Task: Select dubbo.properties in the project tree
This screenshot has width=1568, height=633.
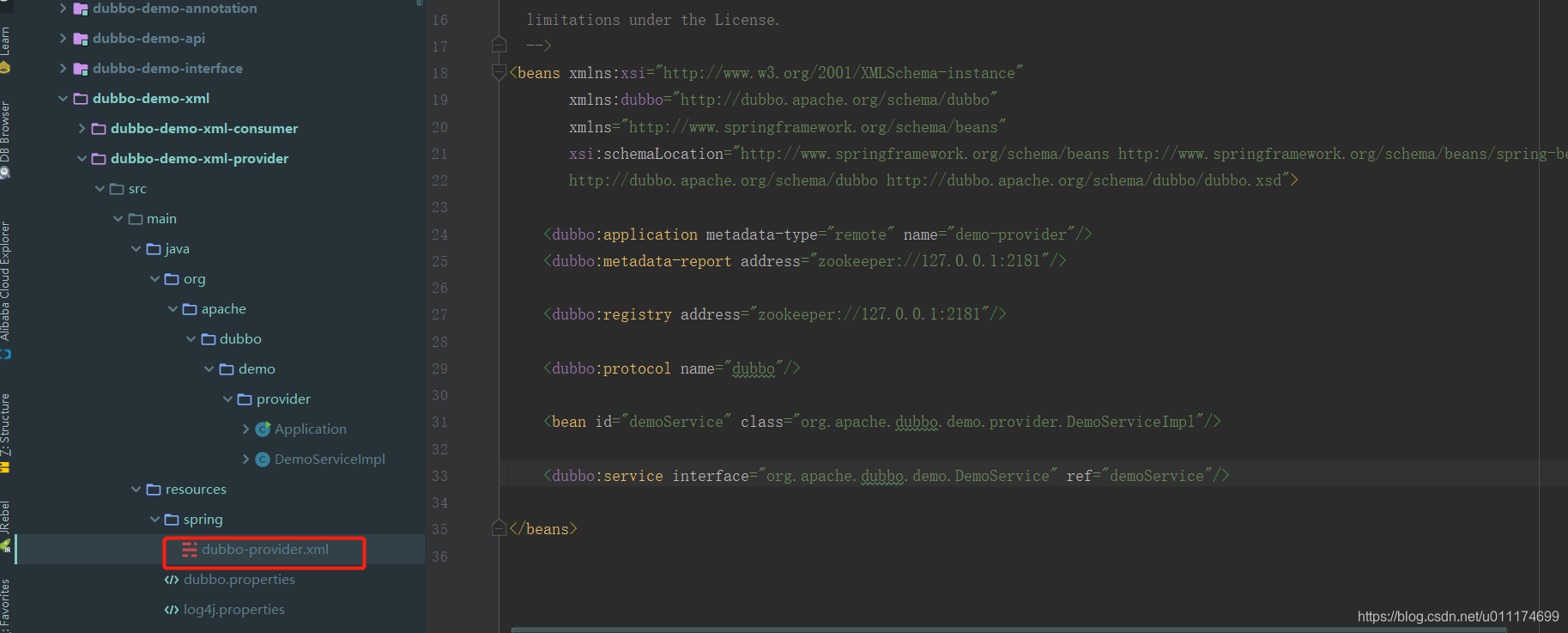Action: (x=239, y=580)
